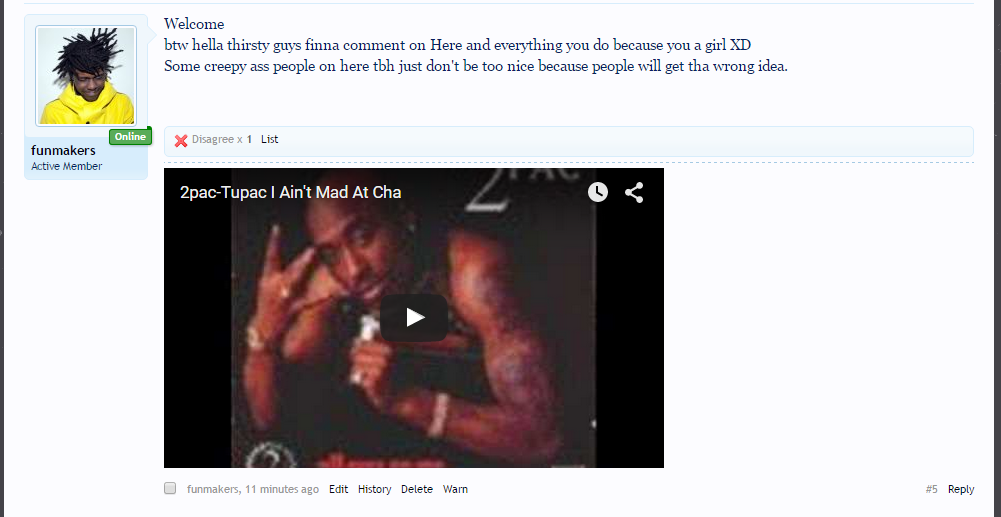The height and width of the screenshot is (517, 1001).
Task: View the post History
Action: tap(374, 490)
